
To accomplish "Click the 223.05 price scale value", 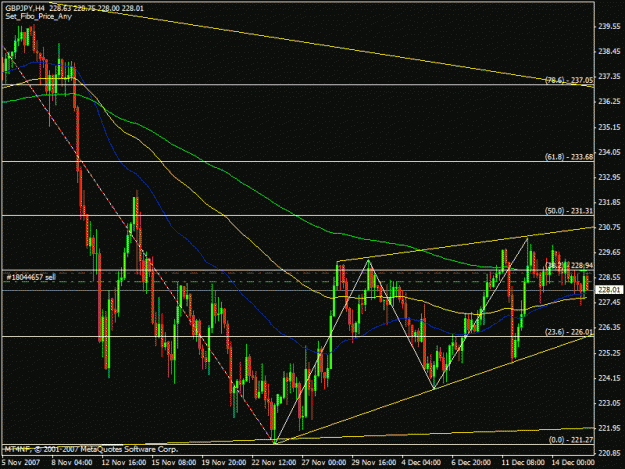I will [609, 403].
